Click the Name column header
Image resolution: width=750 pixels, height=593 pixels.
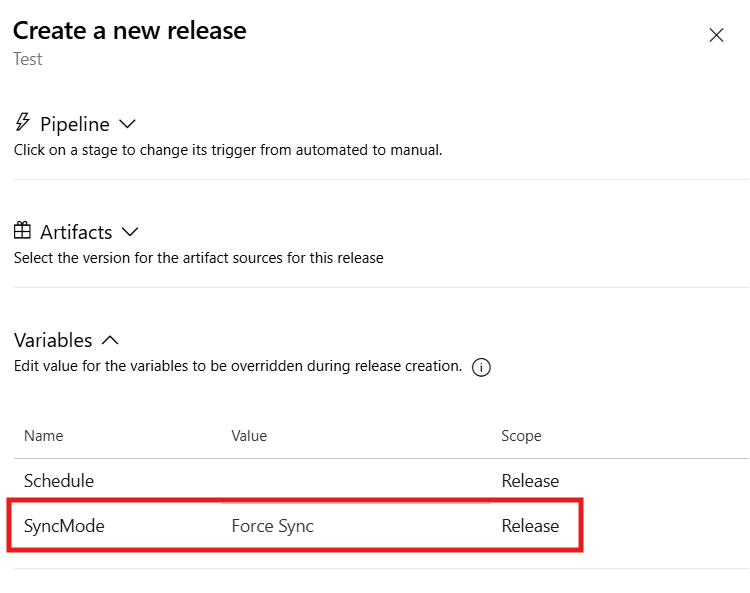[44, 436]
